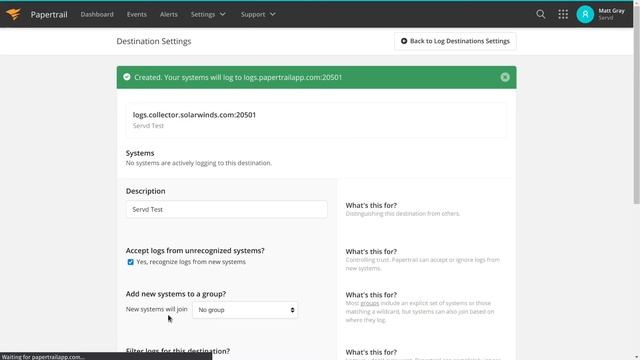
Task: Open the apps grid icon
Action: point(563,14)
